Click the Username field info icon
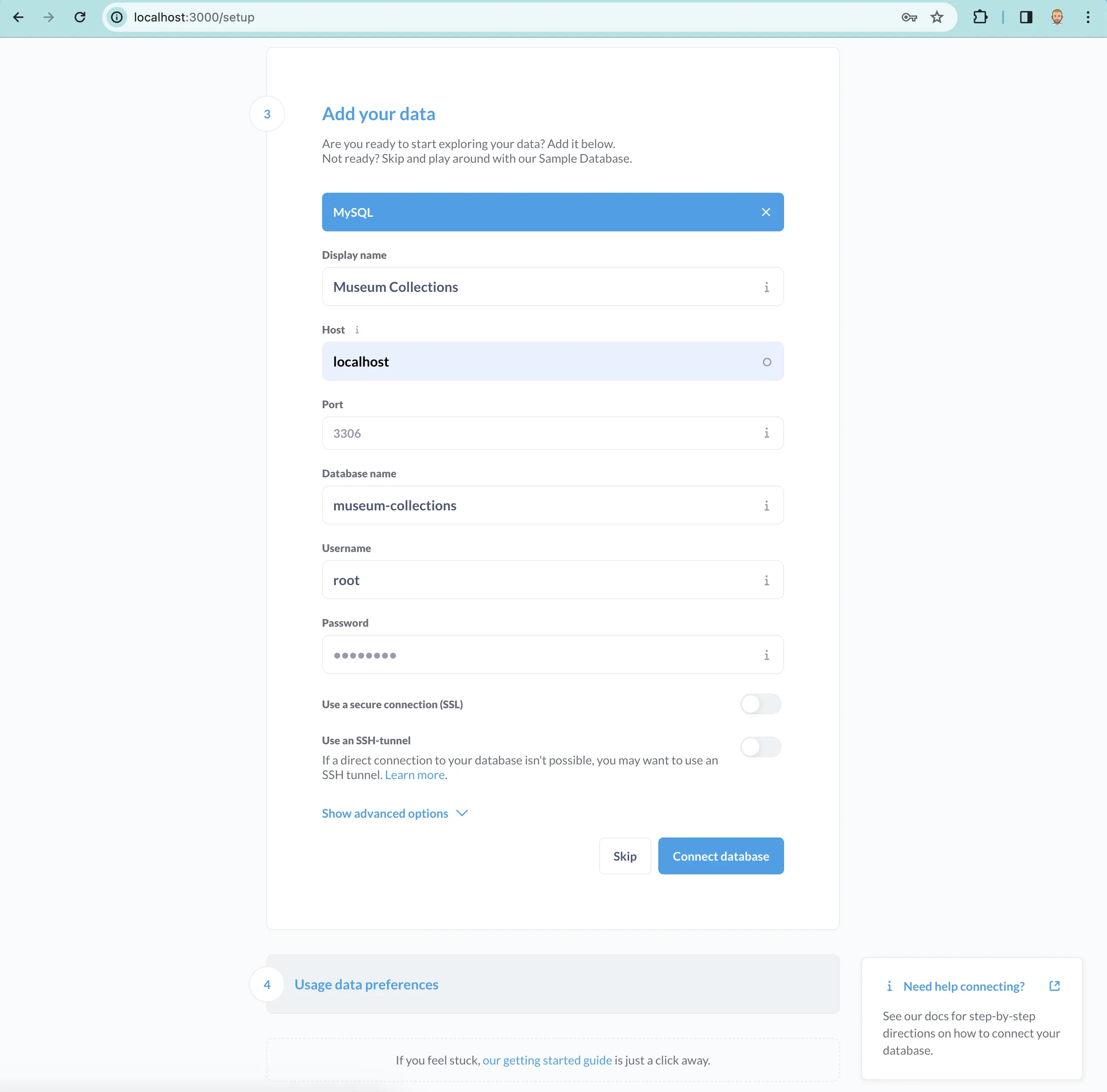The width and height of the screenshot is (1107, 1092). coord(766,580)
